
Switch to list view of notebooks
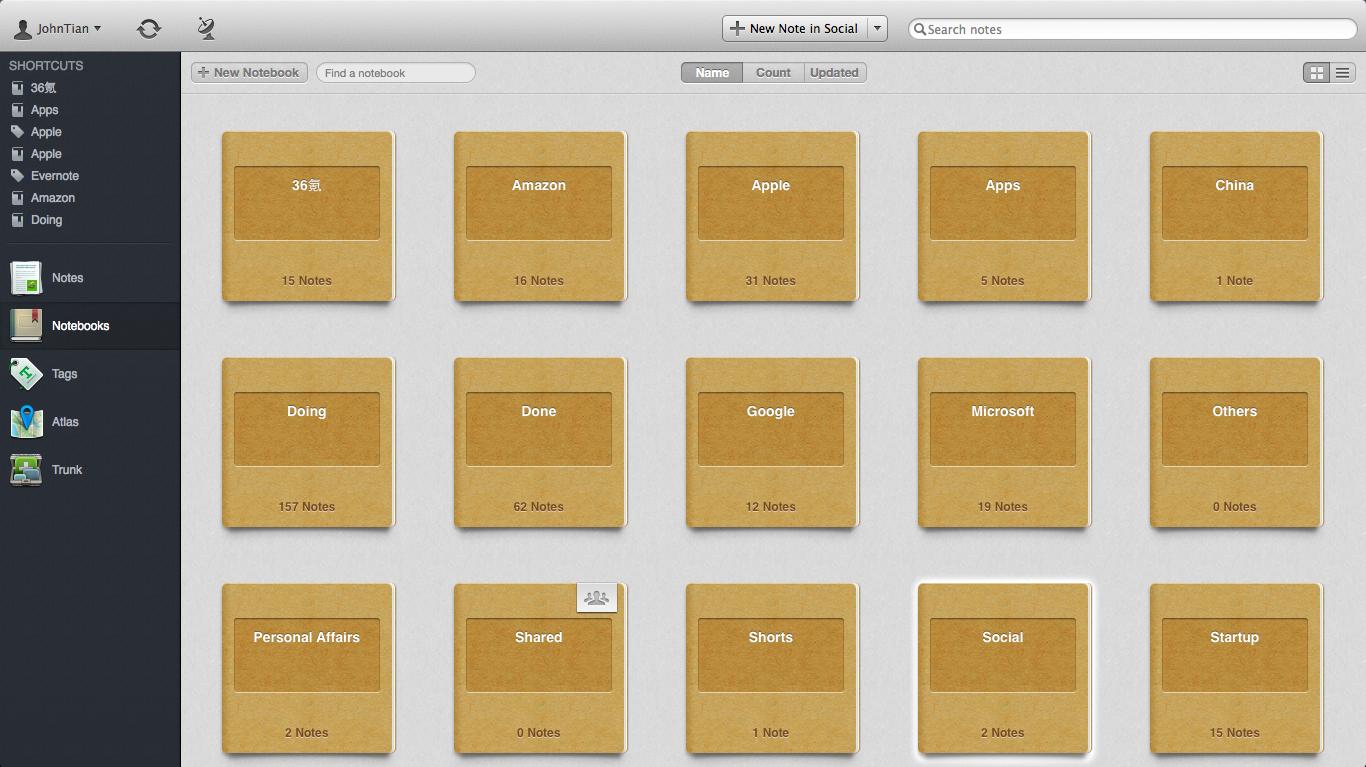click(1342, 72)
